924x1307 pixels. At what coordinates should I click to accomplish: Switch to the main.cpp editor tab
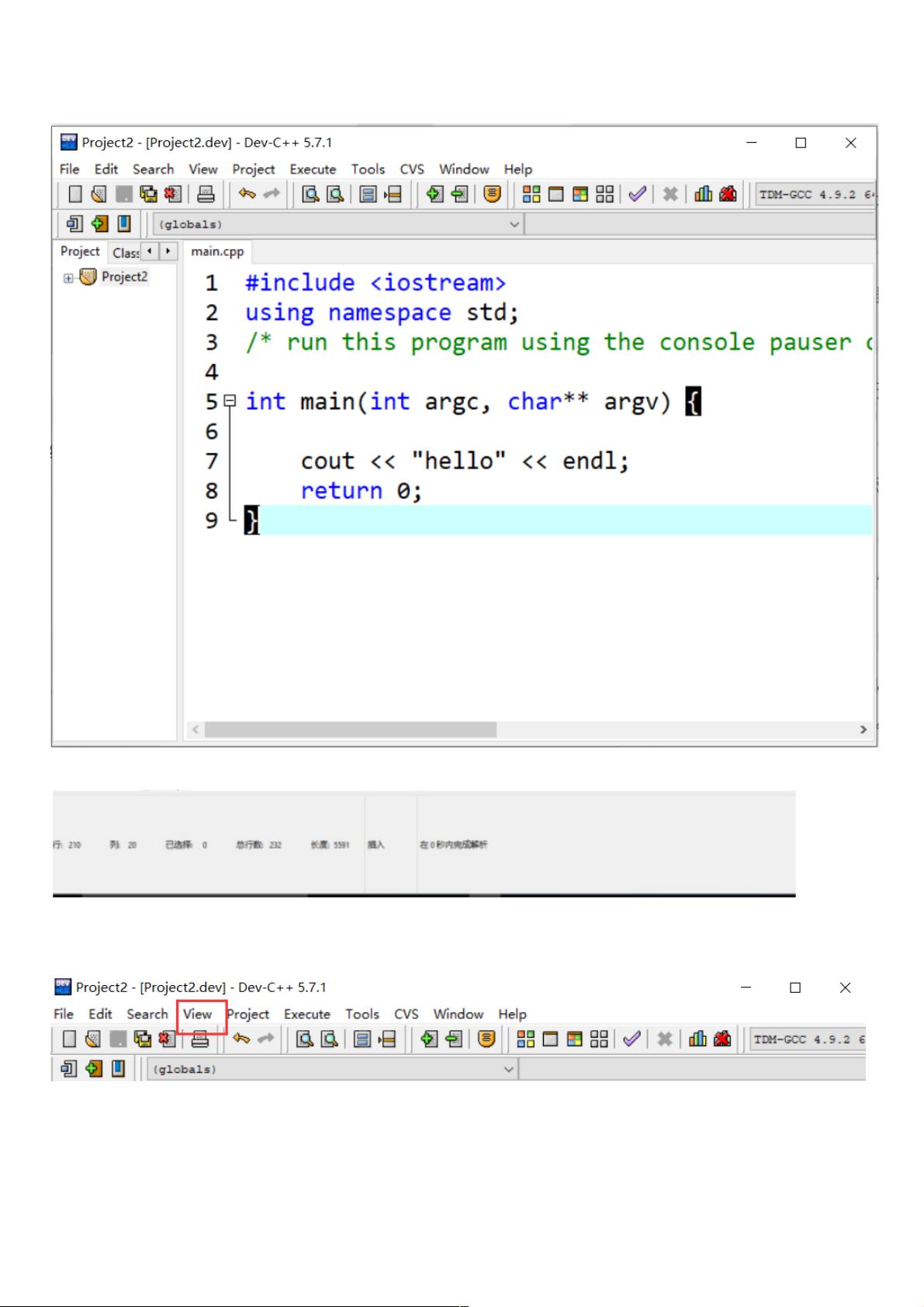coord(217,251)
